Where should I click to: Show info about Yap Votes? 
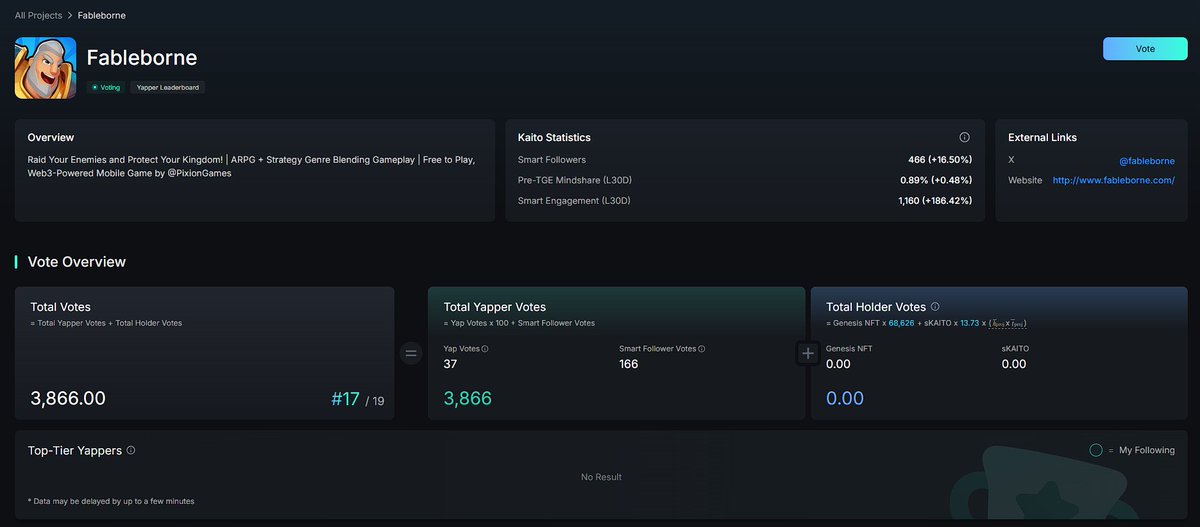[485, 349]
